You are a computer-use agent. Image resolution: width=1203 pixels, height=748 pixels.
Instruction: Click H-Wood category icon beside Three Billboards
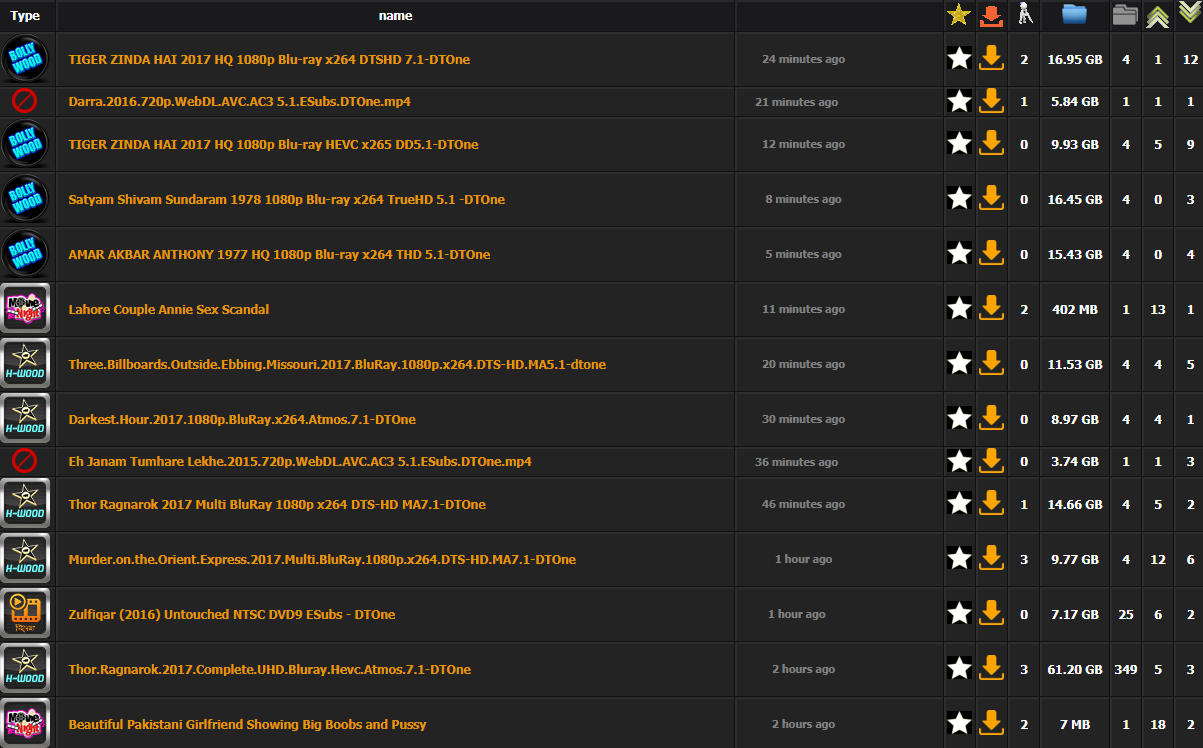coord(25,364)
